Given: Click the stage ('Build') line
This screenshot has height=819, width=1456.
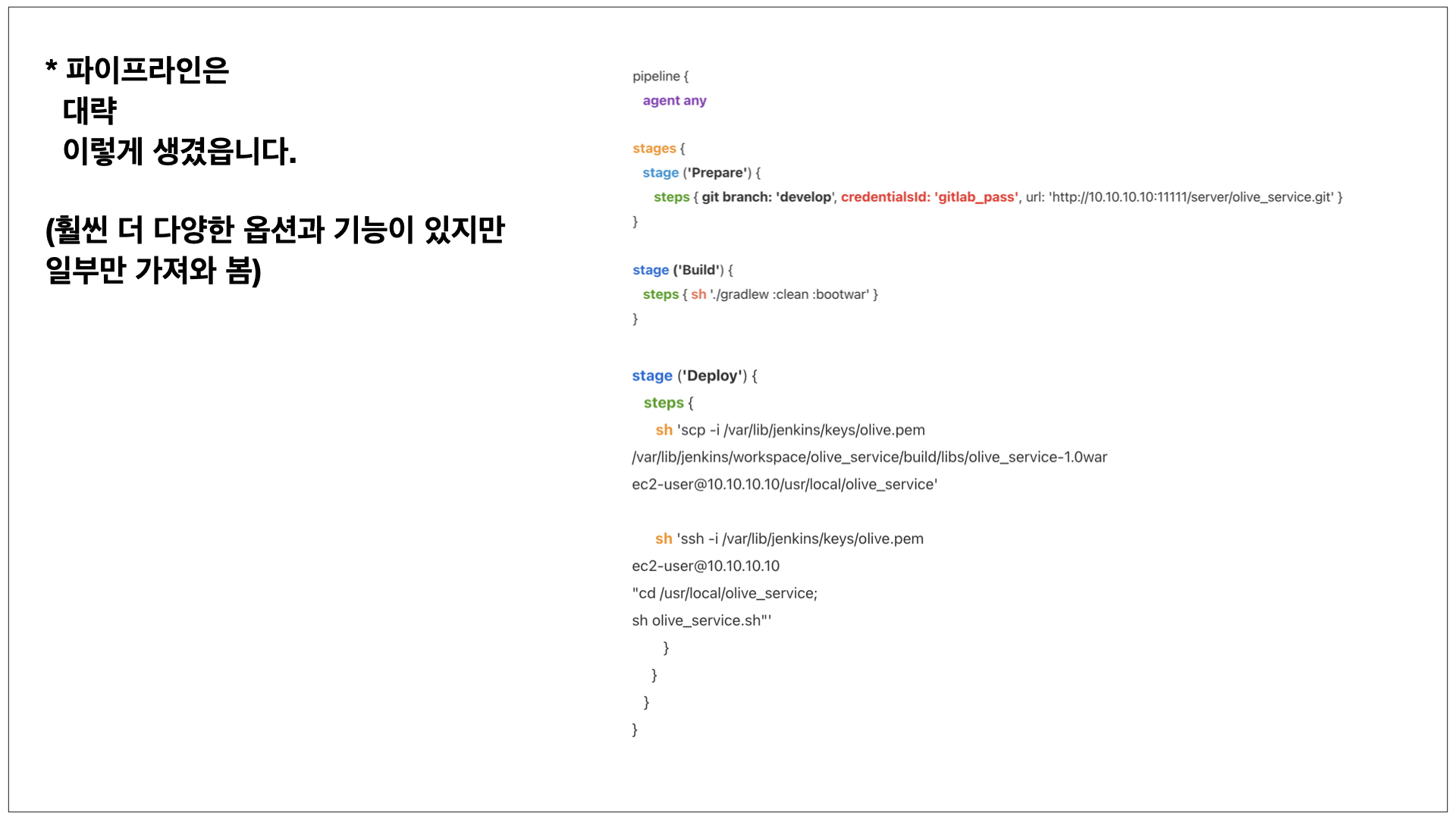Looking at the screenshot, I should 682,270.
